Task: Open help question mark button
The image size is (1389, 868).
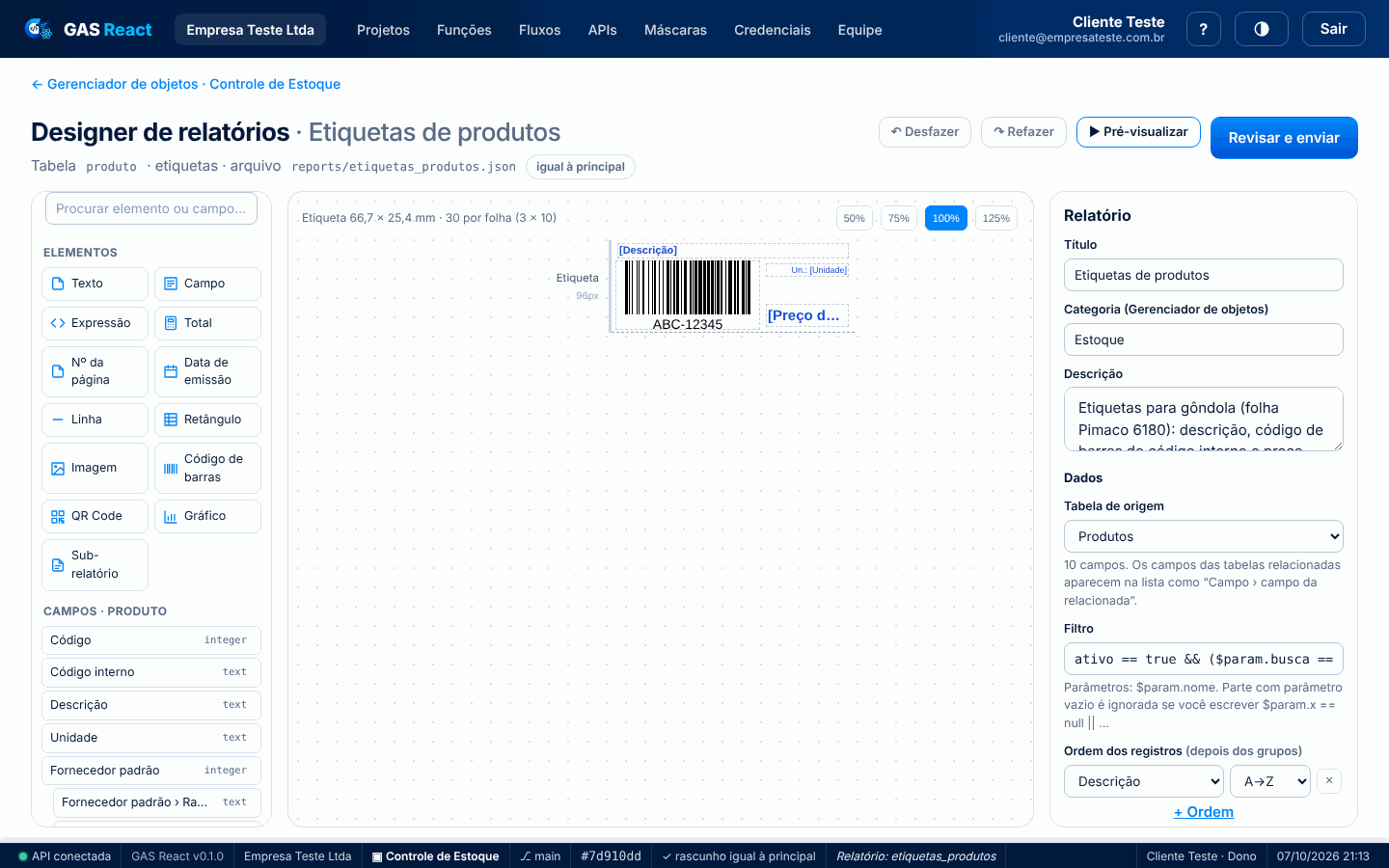Action: (1203, 29)
